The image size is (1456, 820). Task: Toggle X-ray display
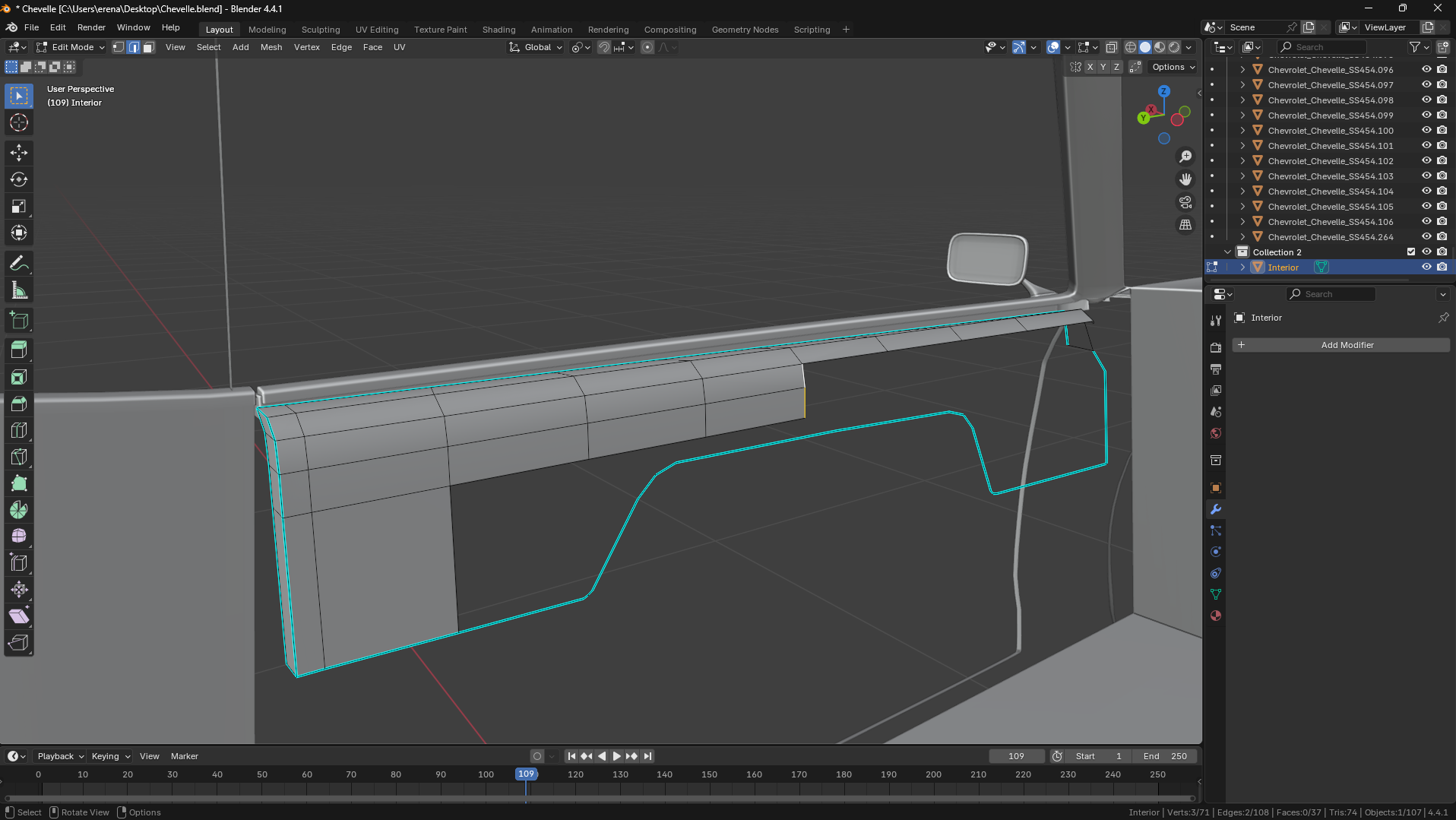point(1112,47)
